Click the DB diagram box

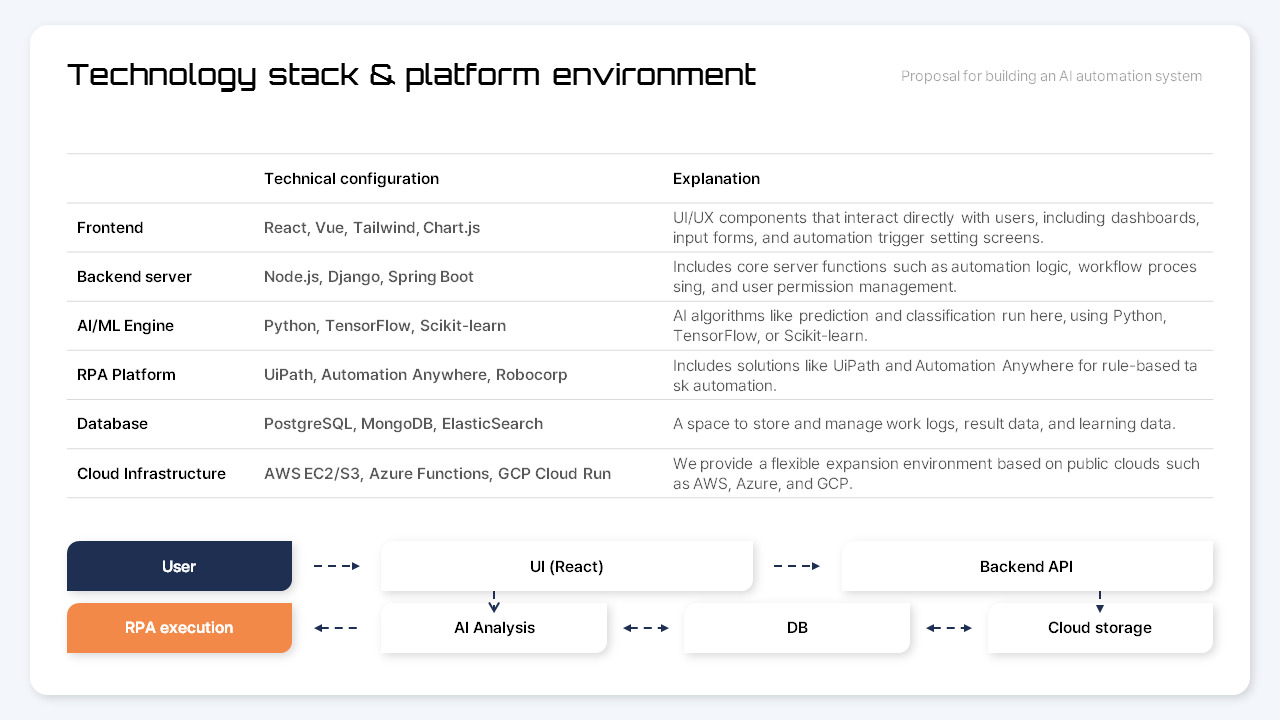[x=797, y=628]
